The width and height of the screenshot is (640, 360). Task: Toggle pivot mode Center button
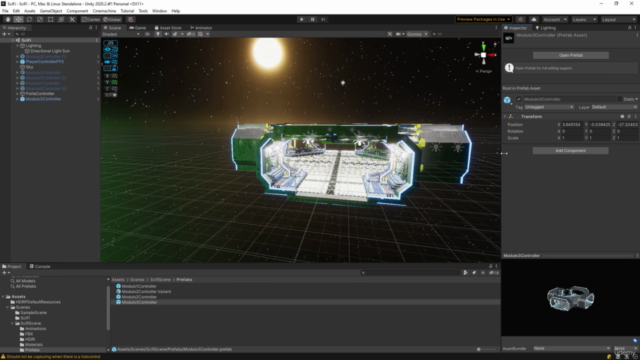point(91,19)
